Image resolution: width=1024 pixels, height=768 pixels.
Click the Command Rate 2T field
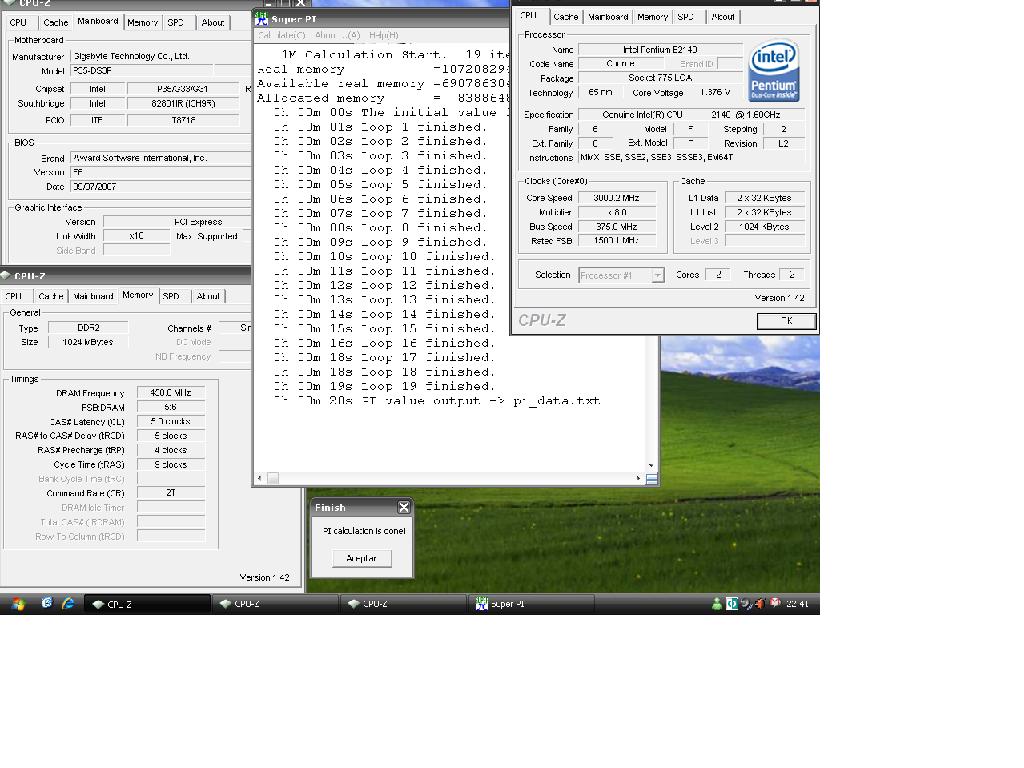coord(170,493)
